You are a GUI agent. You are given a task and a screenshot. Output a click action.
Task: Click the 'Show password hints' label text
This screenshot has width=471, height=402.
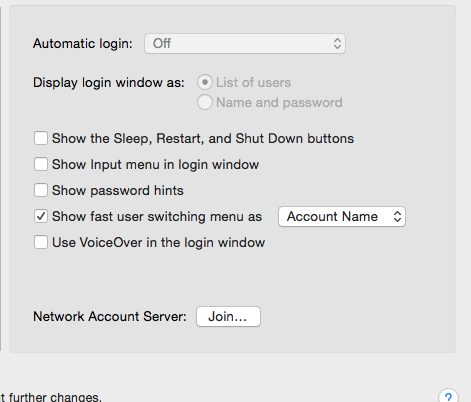pos(118,191)
